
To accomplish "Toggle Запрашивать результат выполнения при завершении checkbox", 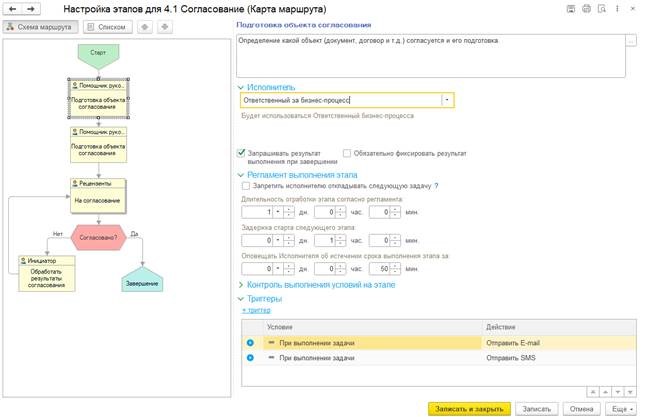I will (241, 153).
